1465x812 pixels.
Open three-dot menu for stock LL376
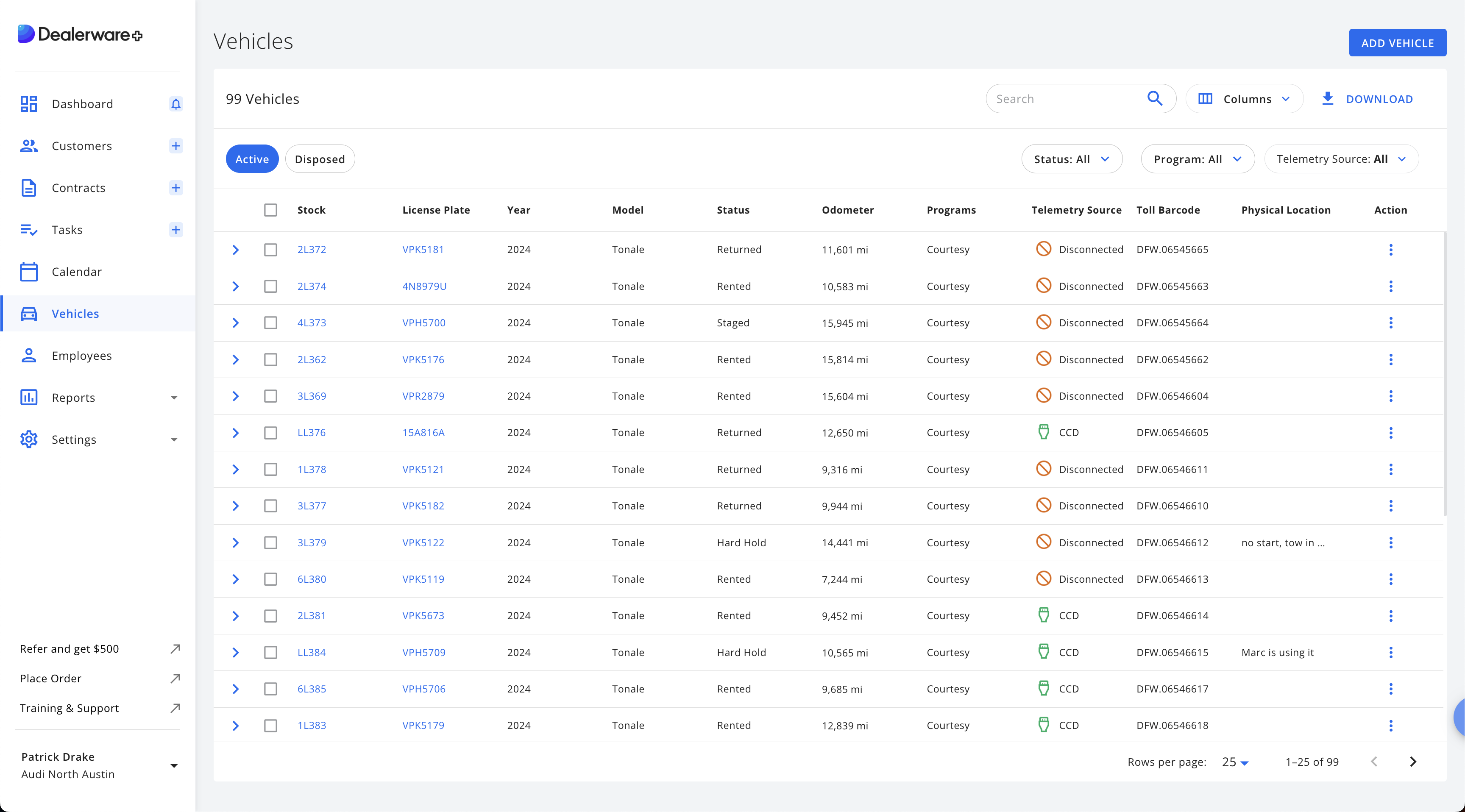[x=1390, y=433]
